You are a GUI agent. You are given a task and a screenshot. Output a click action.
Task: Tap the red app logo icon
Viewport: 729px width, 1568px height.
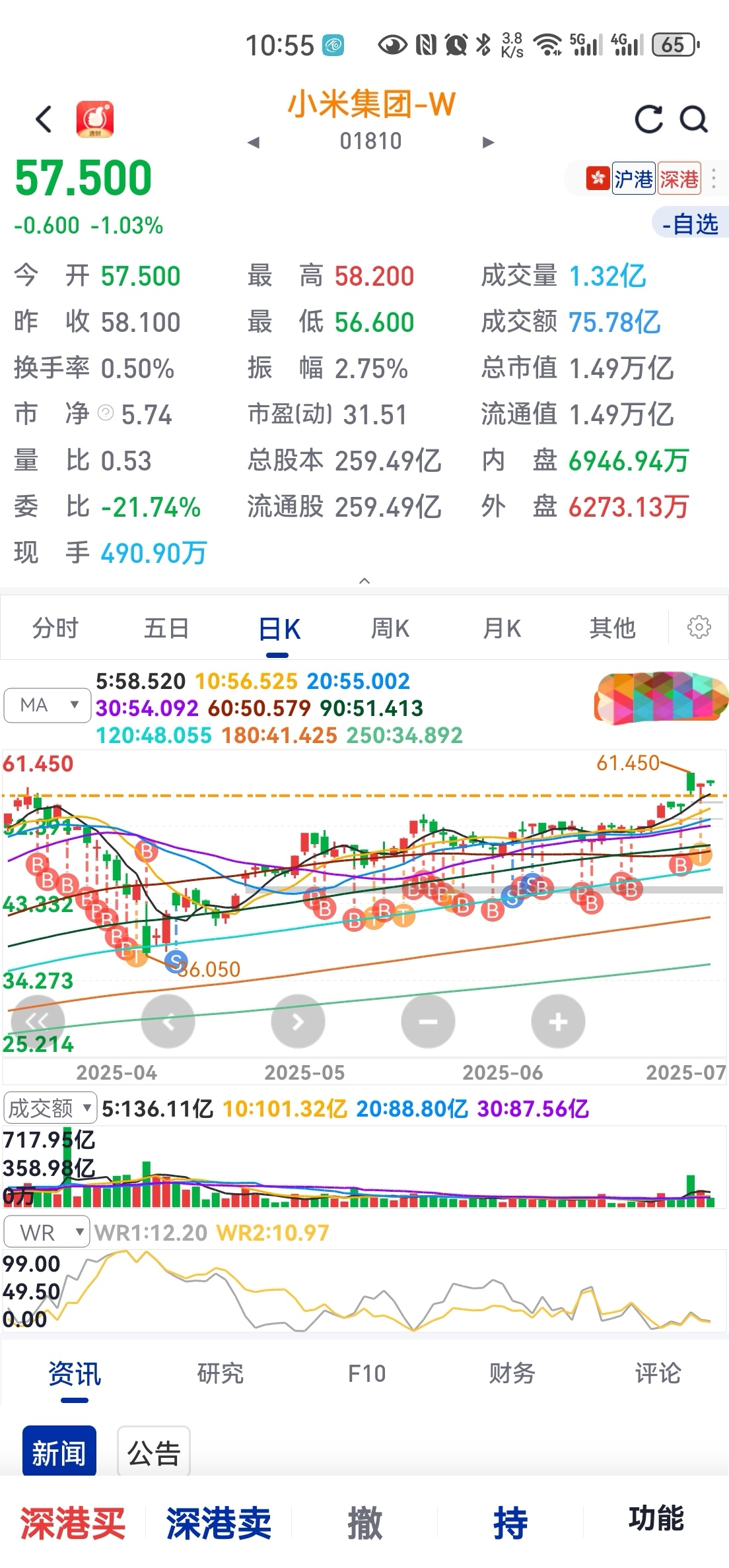coord(95,119)
